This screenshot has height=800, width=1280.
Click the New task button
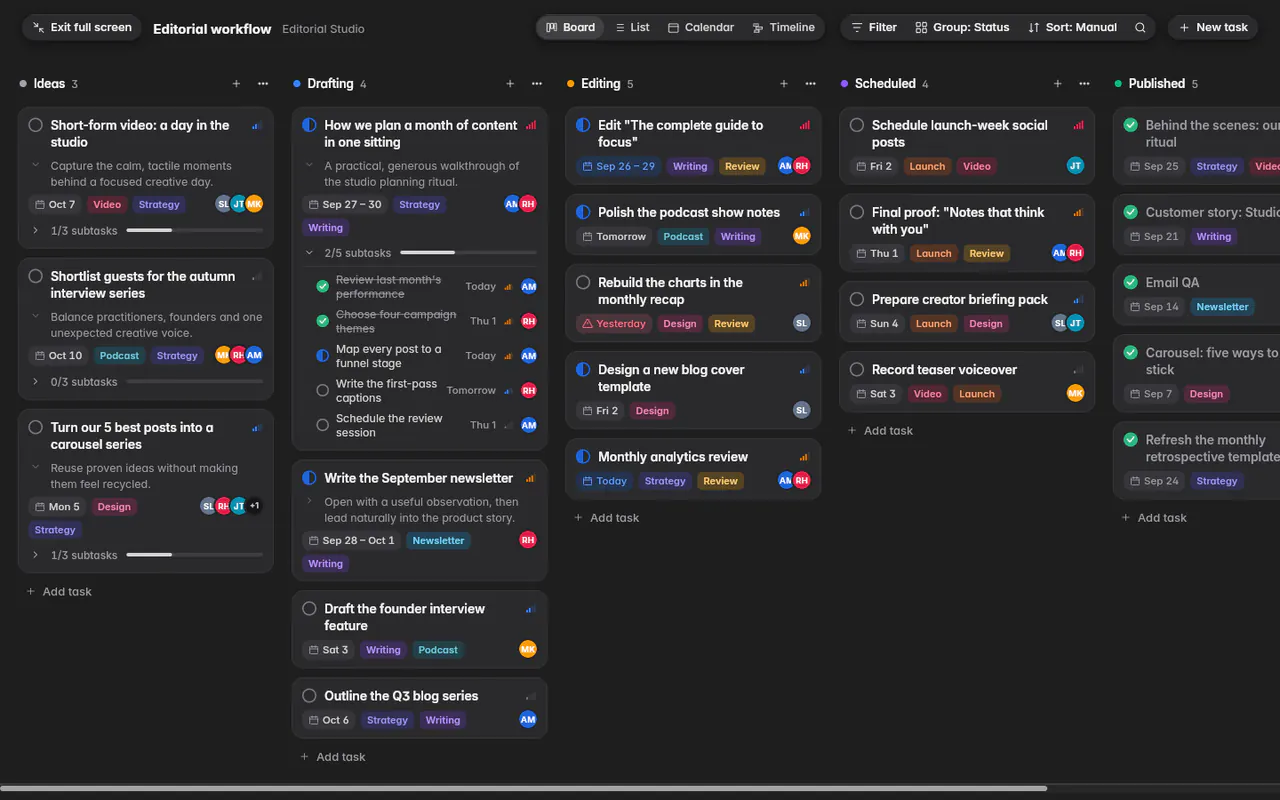[x=1214, y=28]
